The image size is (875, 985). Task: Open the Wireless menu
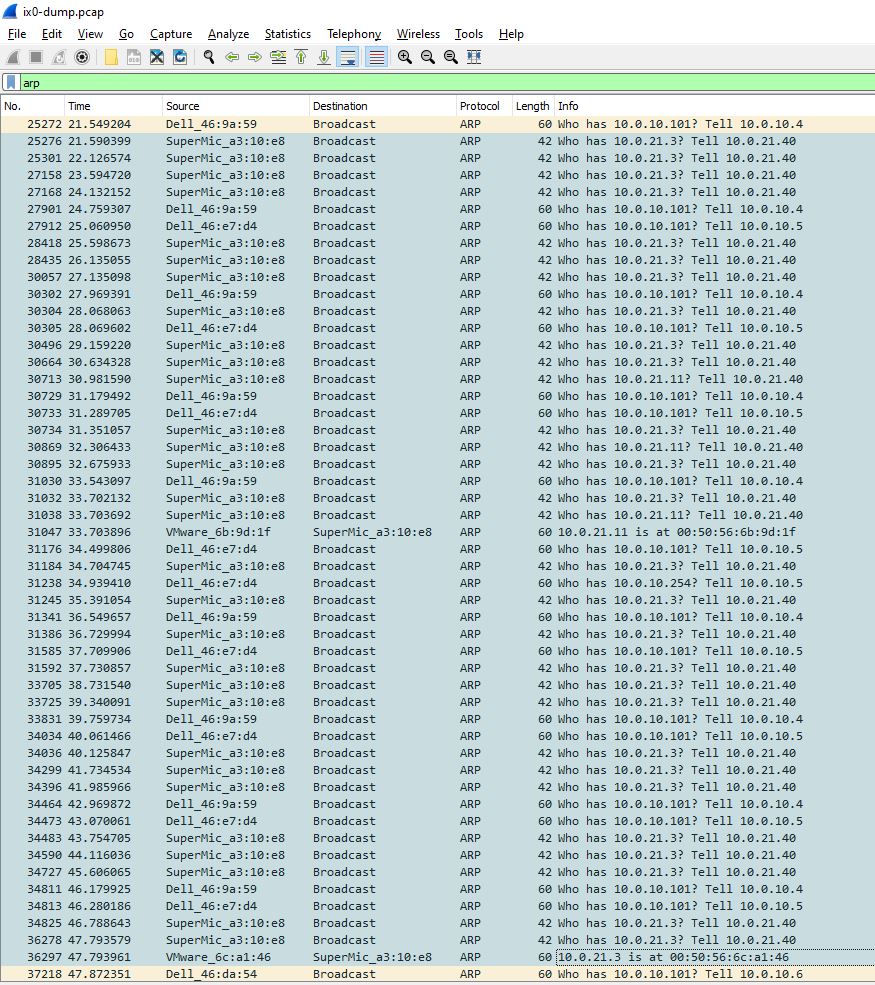pyautogui.click(x=418, y=34)
